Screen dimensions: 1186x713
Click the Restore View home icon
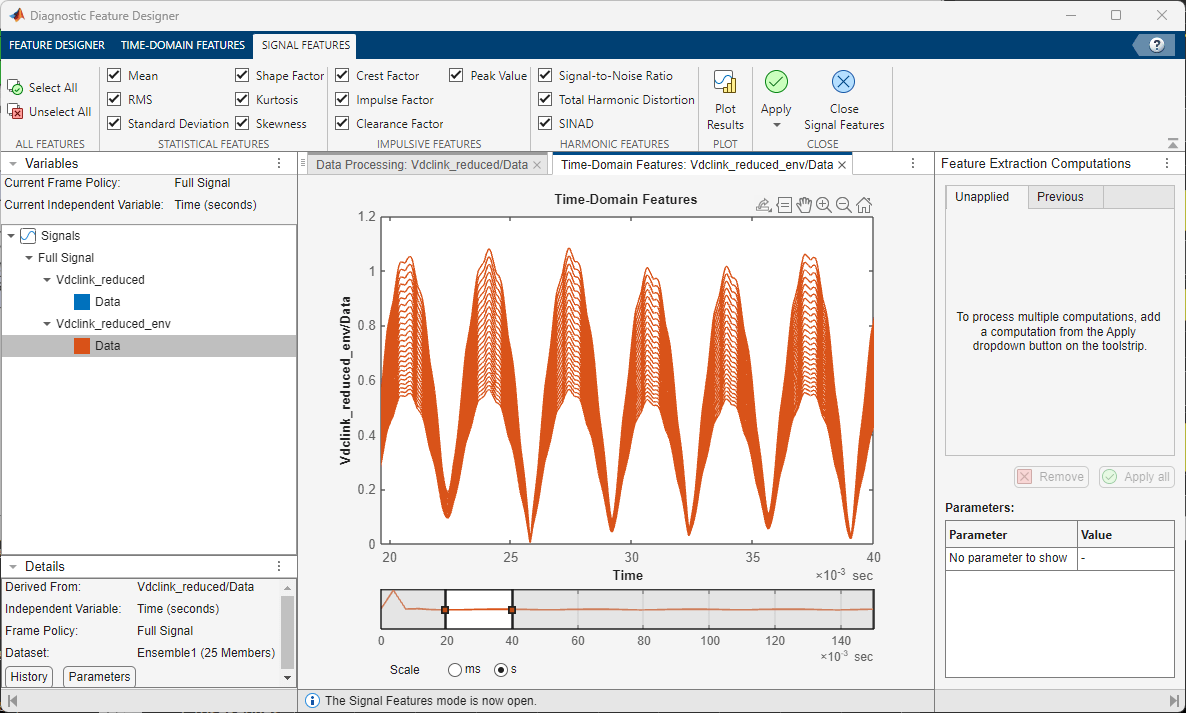[862, 205]
